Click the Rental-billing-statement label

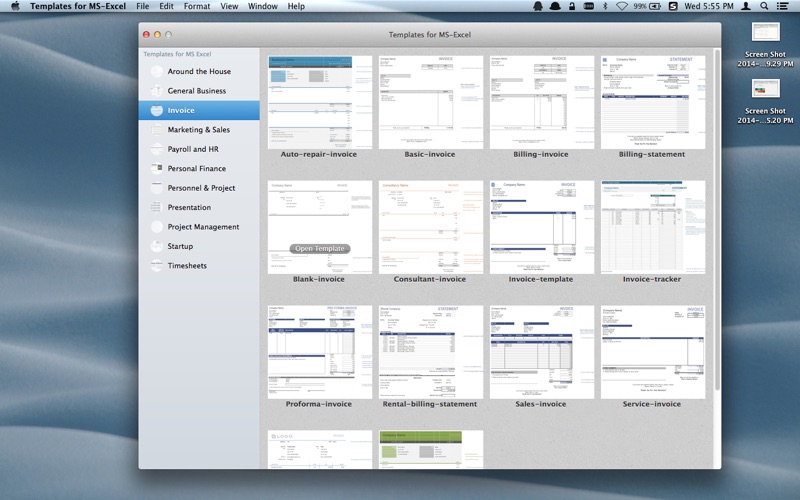[x=430, y=404]
